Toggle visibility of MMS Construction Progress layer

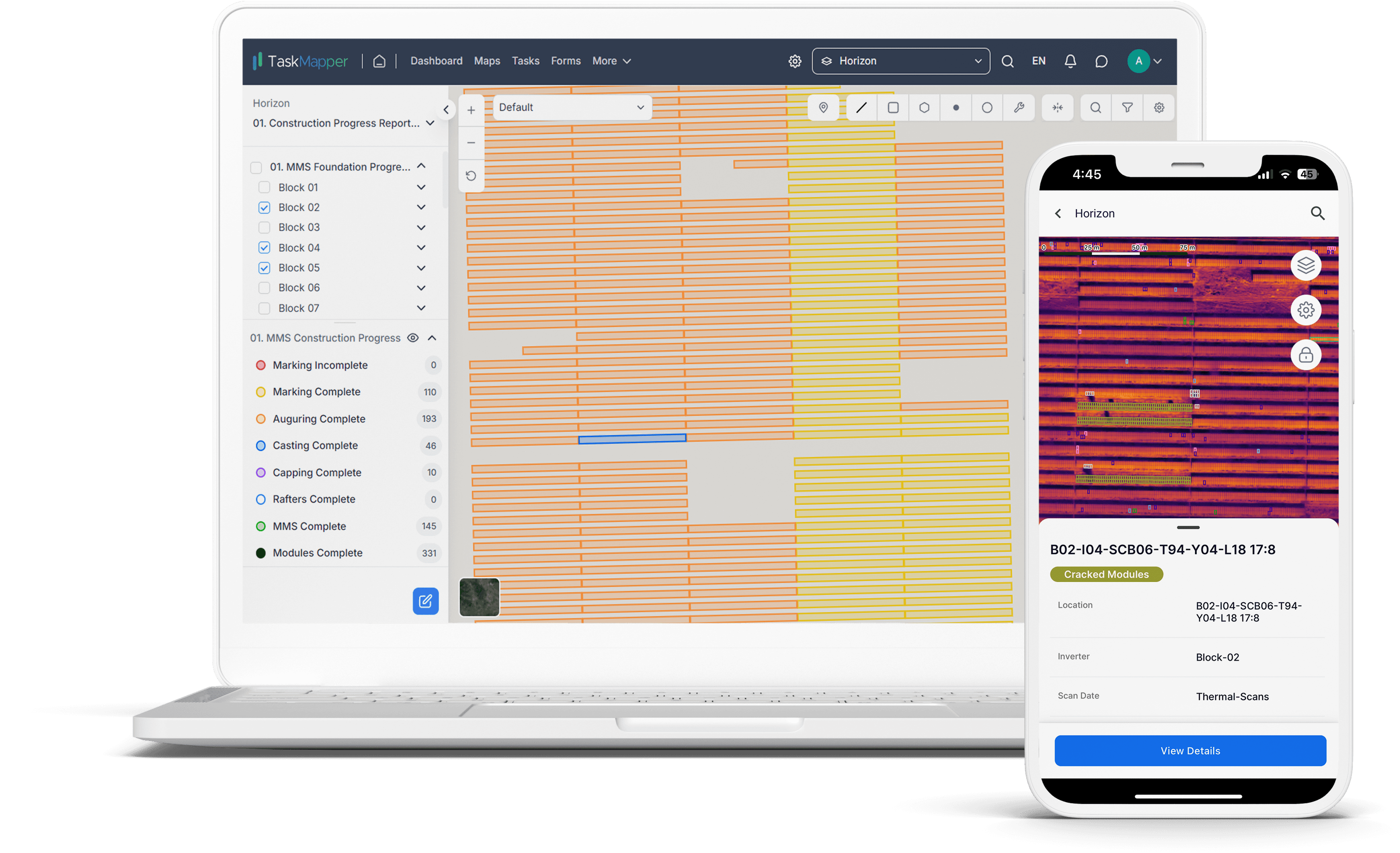point(413,337)
